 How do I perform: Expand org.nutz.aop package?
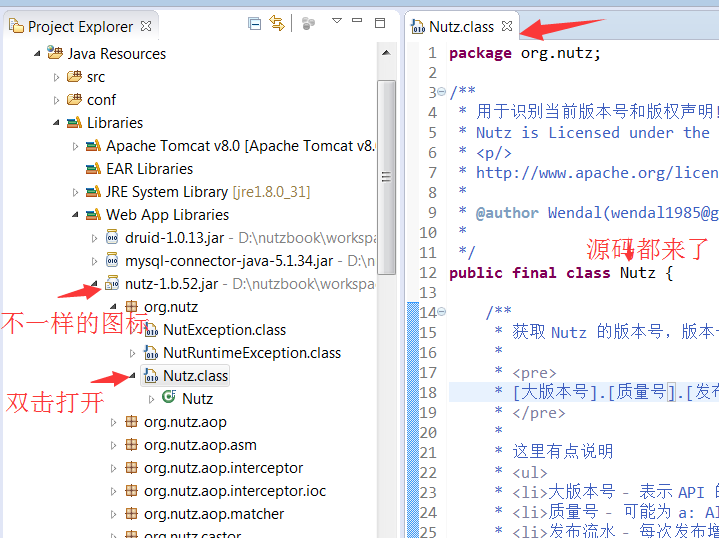[114, 422]
